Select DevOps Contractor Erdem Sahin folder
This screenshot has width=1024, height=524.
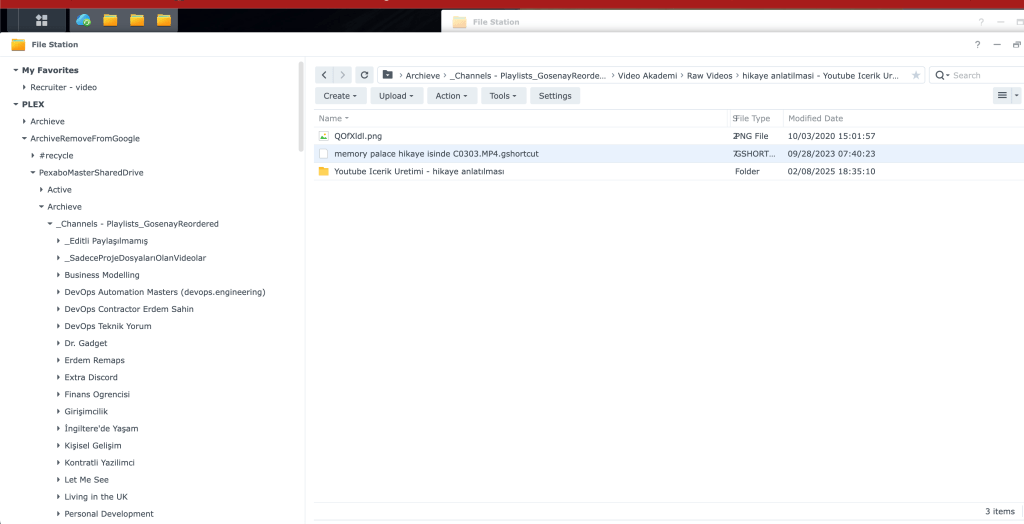click(129, 309)
